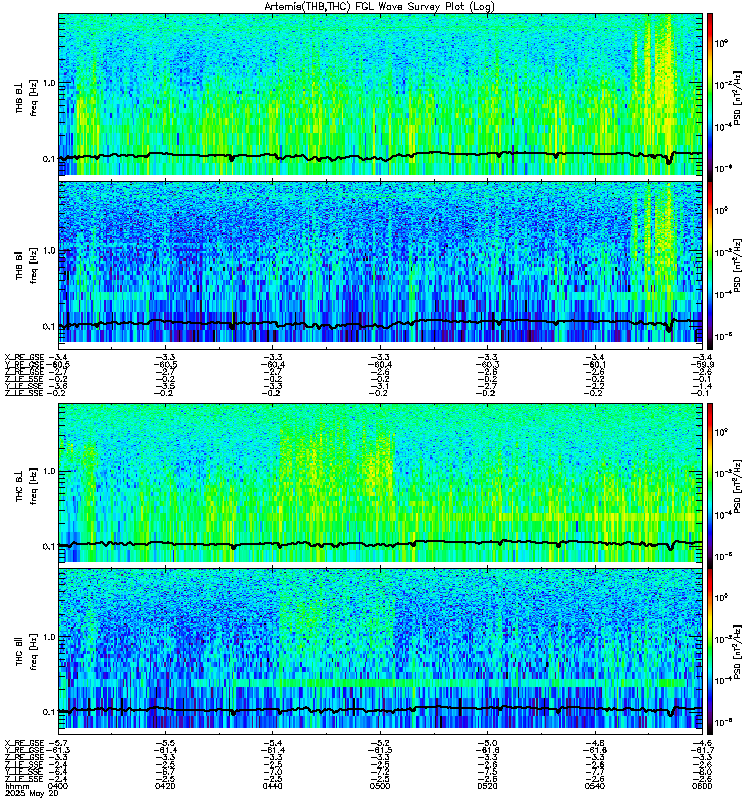Screen dimensions: 750x800
Task: Select the 0440 time tick label
Action: pyautogui.click(x=272, y=786)
